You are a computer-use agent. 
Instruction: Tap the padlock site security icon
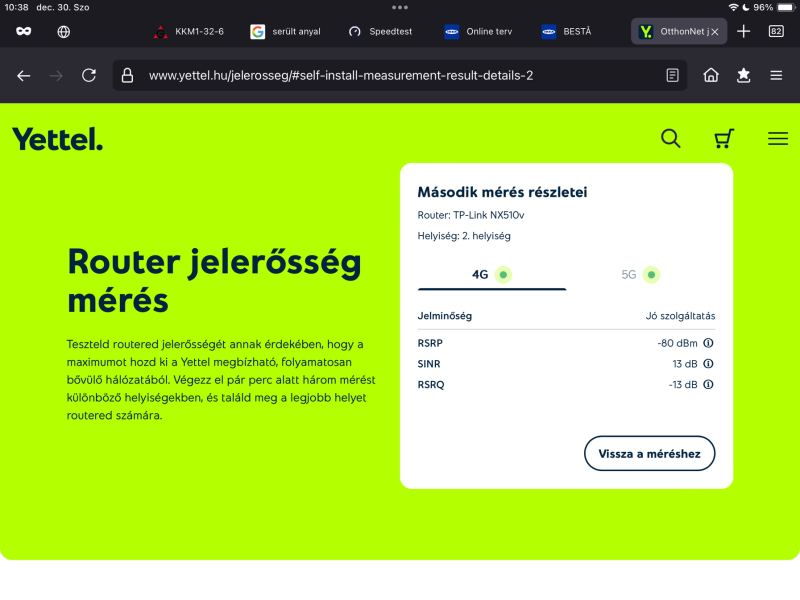[x=127, y=76]
